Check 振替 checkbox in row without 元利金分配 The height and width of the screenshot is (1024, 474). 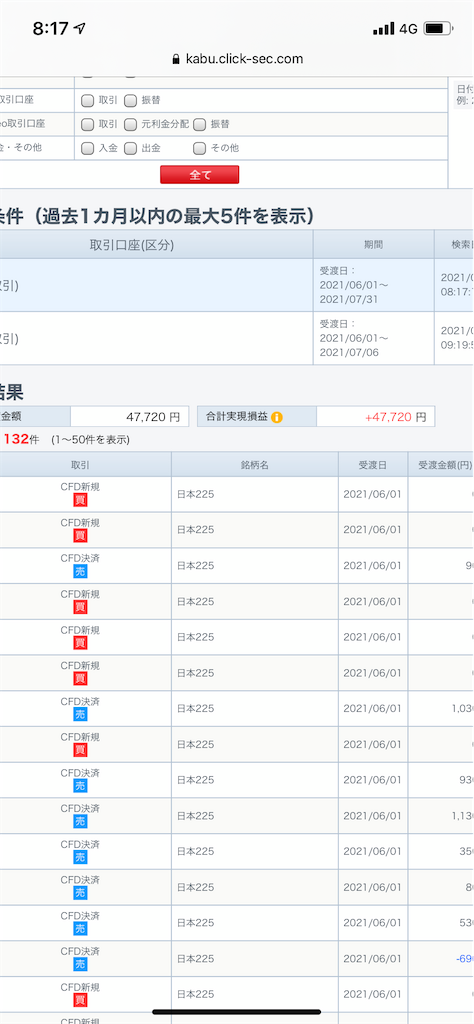pyautogui.click(x=131, y=101)
